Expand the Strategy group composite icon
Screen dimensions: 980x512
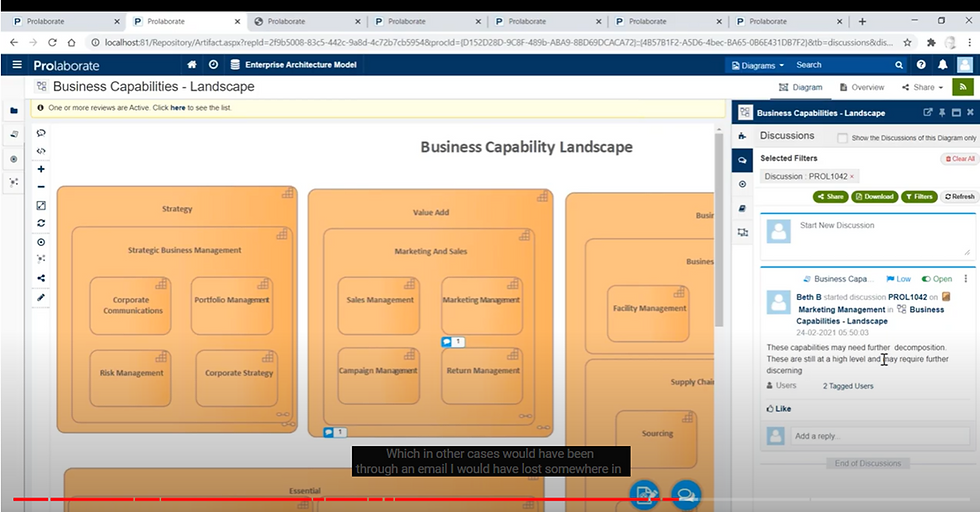click(x=288, y=193)
